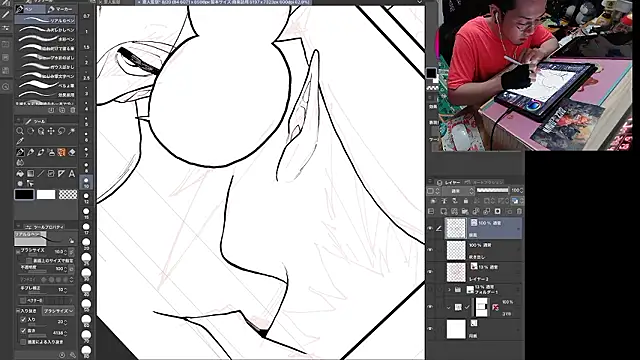This screenshot has width=640, height=360.
Task: Select the Fill bucket tool
Action: [x=20, y=173]
